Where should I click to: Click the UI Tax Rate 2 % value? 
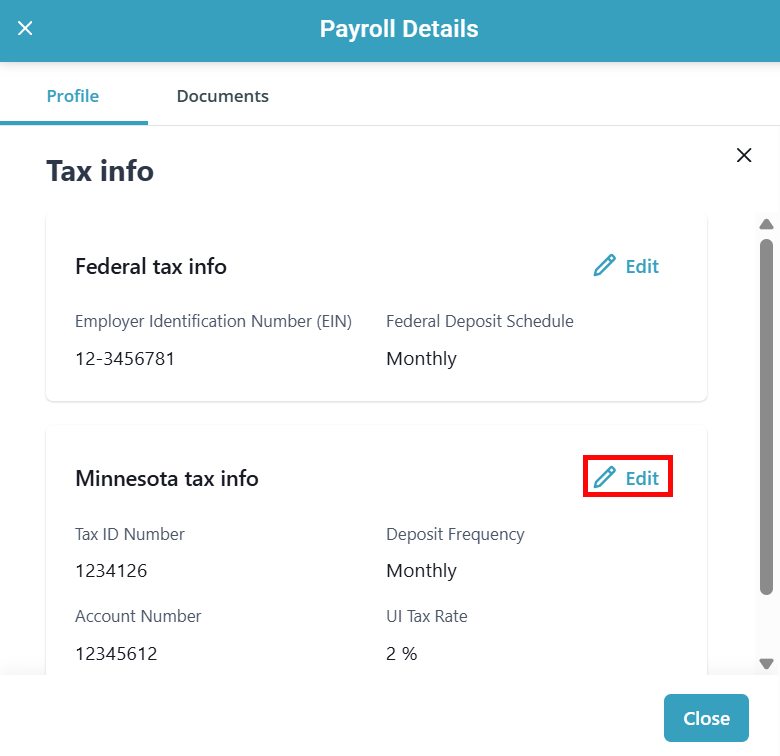[402, 654]
